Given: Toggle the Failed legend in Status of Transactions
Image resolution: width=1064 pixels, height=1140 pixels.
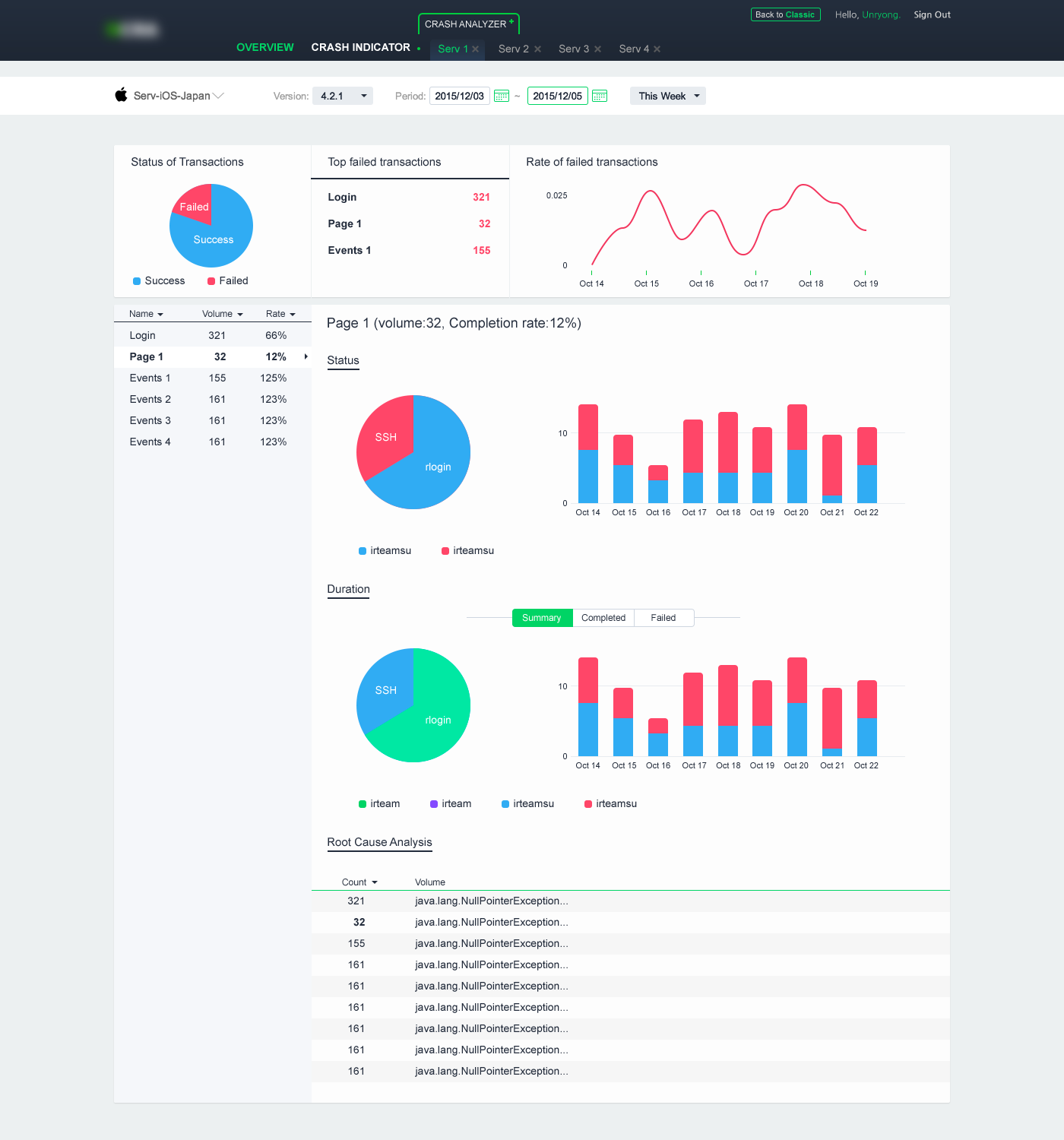Looking at the screenshot, I should pyautogui.click(x=227, y=281).
